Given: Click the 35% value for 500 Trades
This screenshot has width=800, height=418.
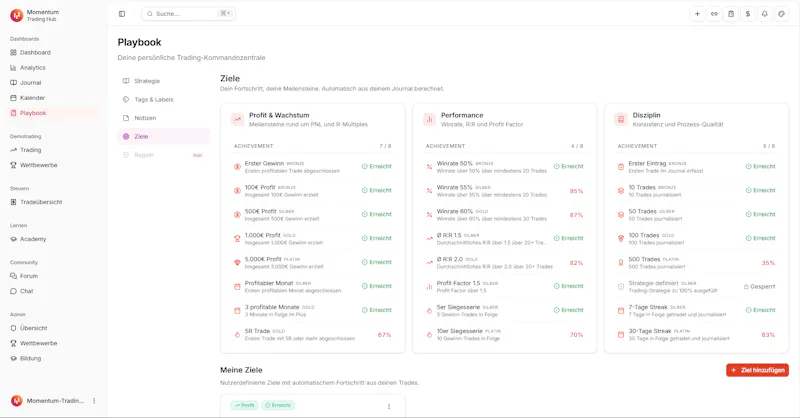Looking at the screenshot, I should click(x=768, y=263).
